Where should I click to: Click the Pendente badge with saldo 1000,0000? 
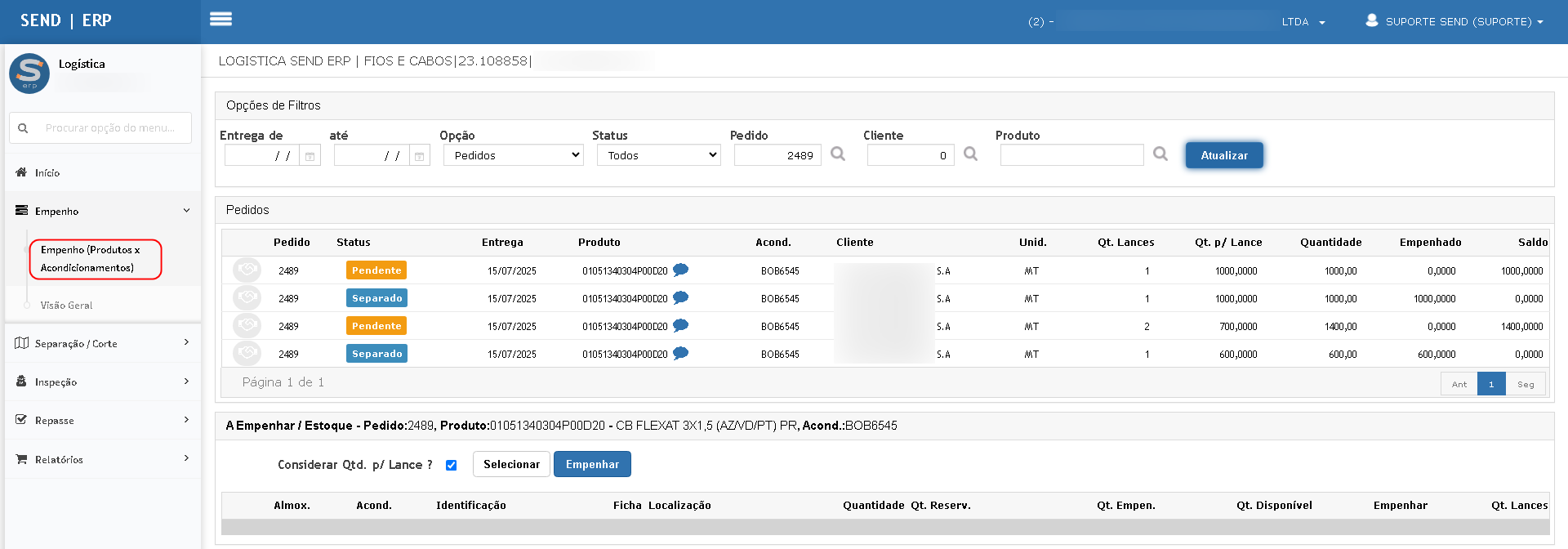(x=376, y=270)
